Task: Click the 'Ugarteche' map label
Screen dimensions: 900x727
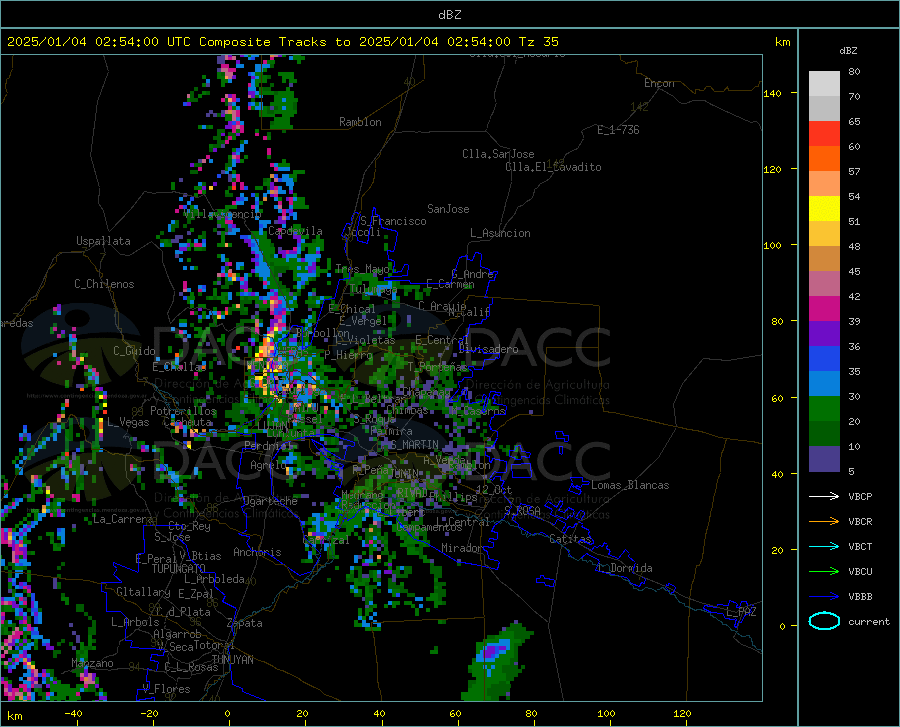Action: (x=270, y=501)
